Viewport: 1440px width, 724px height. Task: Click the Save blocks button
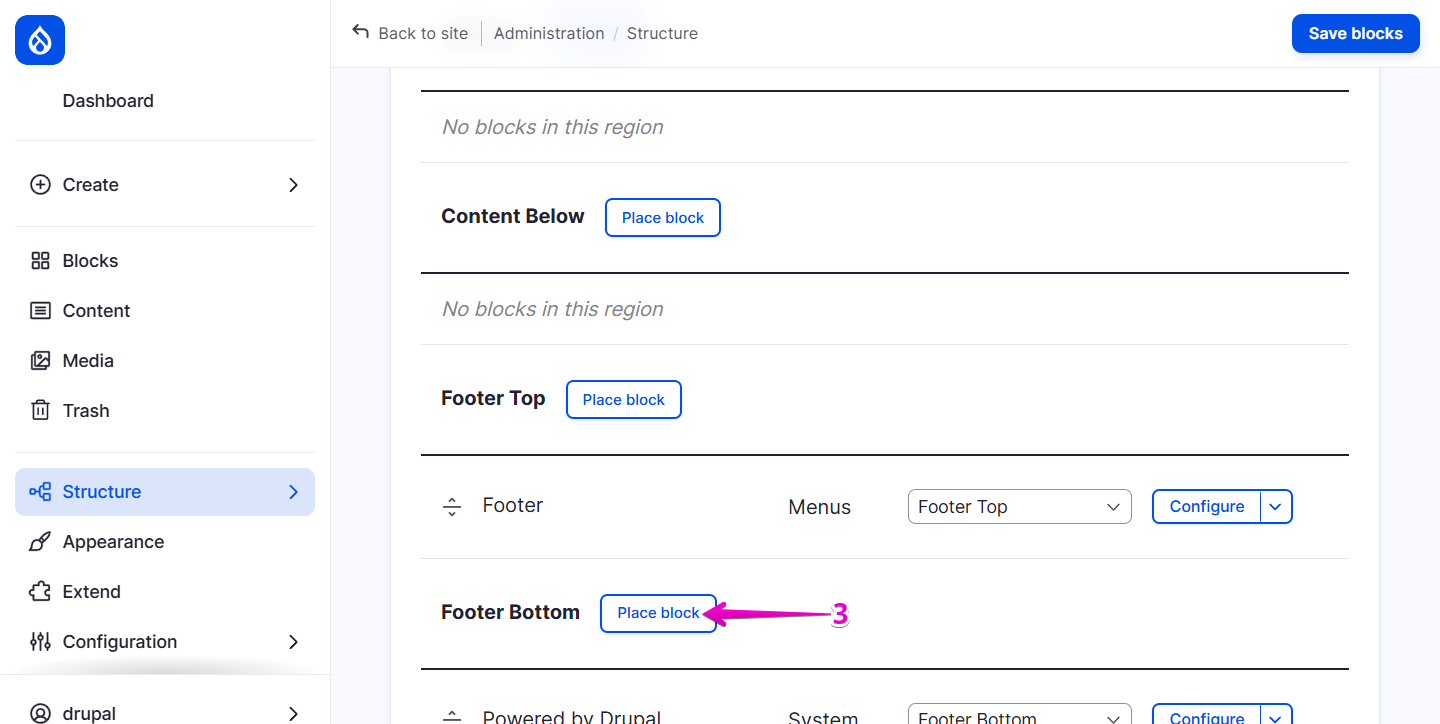[1355, 33]
